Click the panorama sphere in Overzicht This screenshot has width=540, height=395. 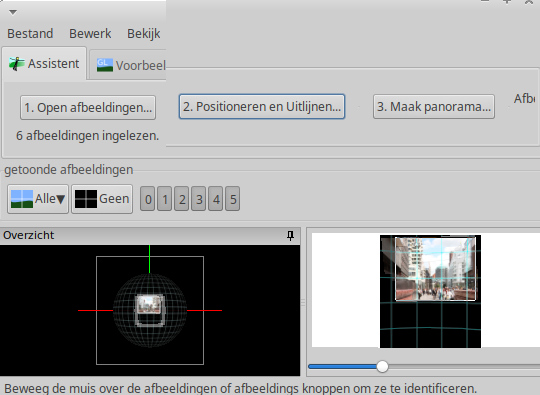[x=150, y=310]
